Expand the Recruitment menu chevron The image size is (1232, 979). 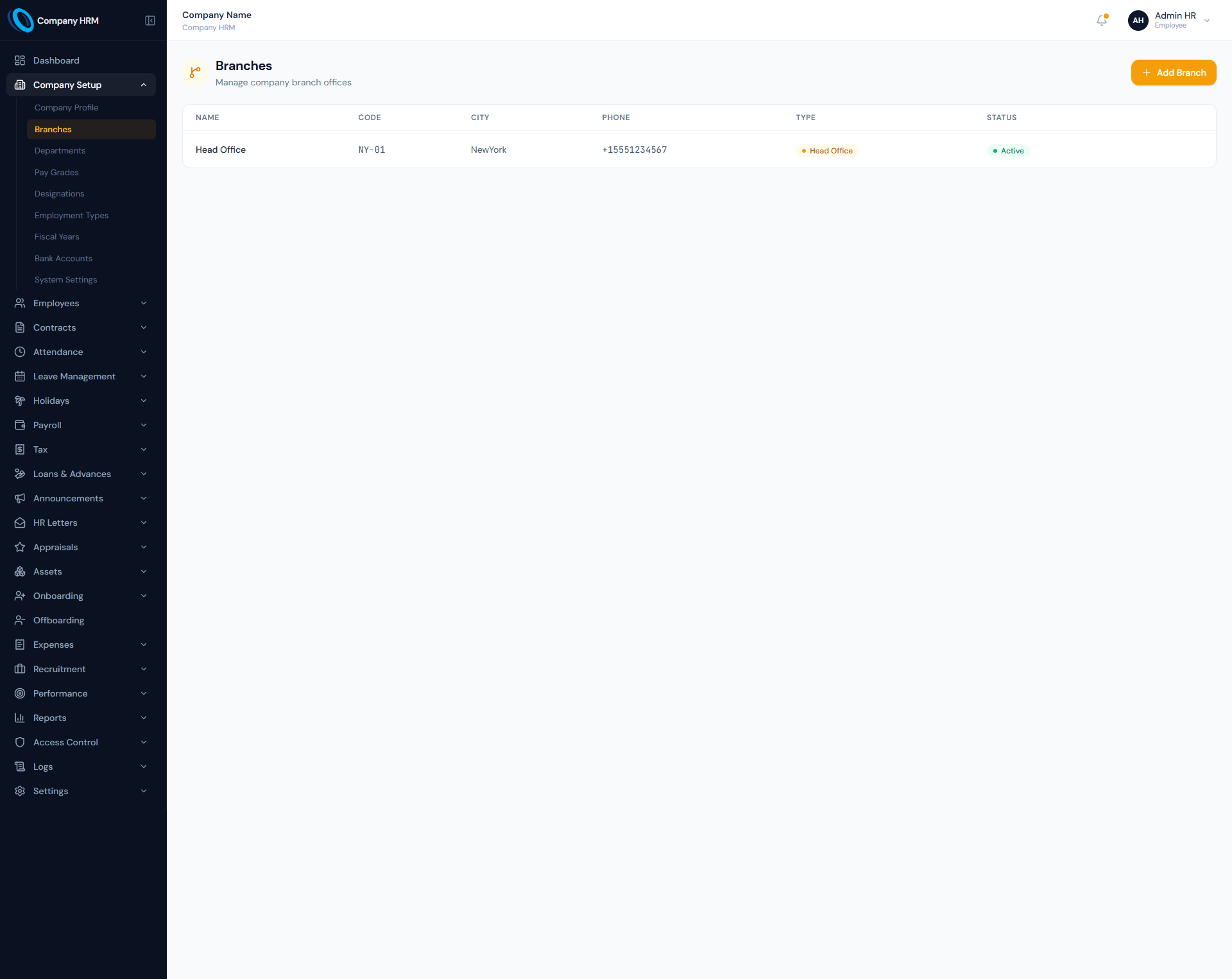pos(144,669)
